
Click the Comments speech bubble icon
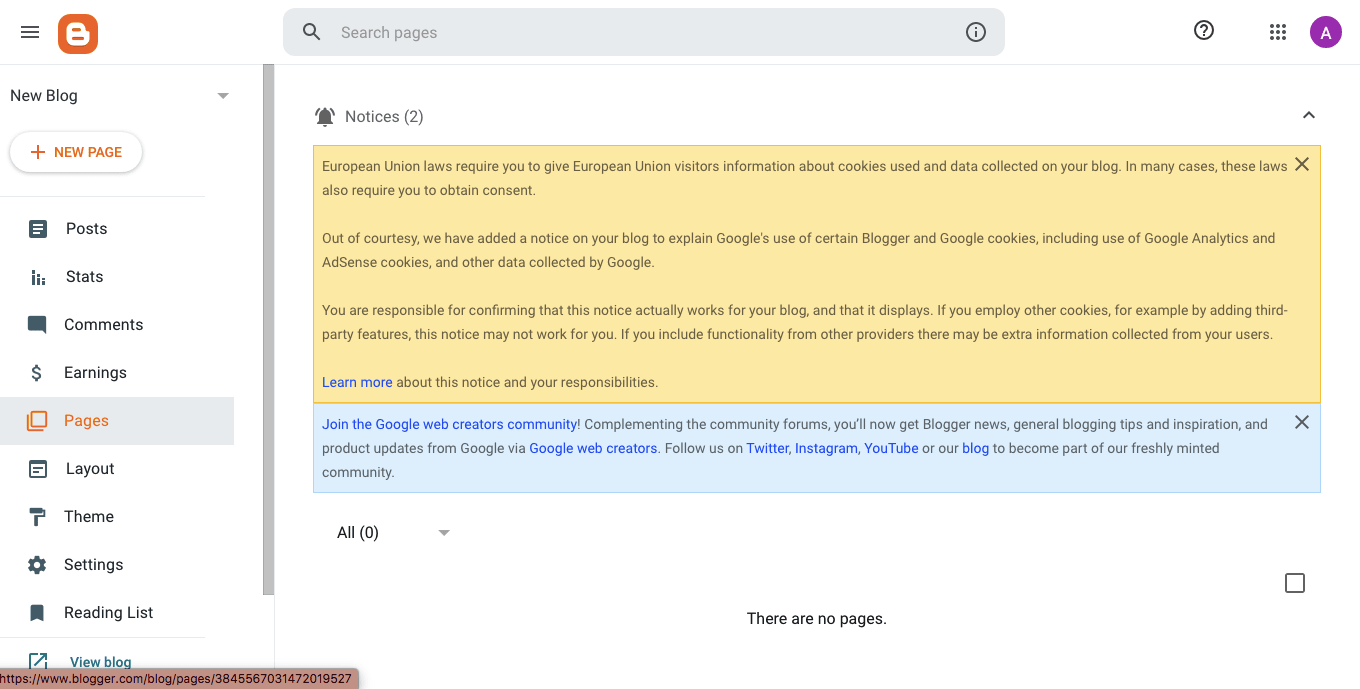[37, 325]
